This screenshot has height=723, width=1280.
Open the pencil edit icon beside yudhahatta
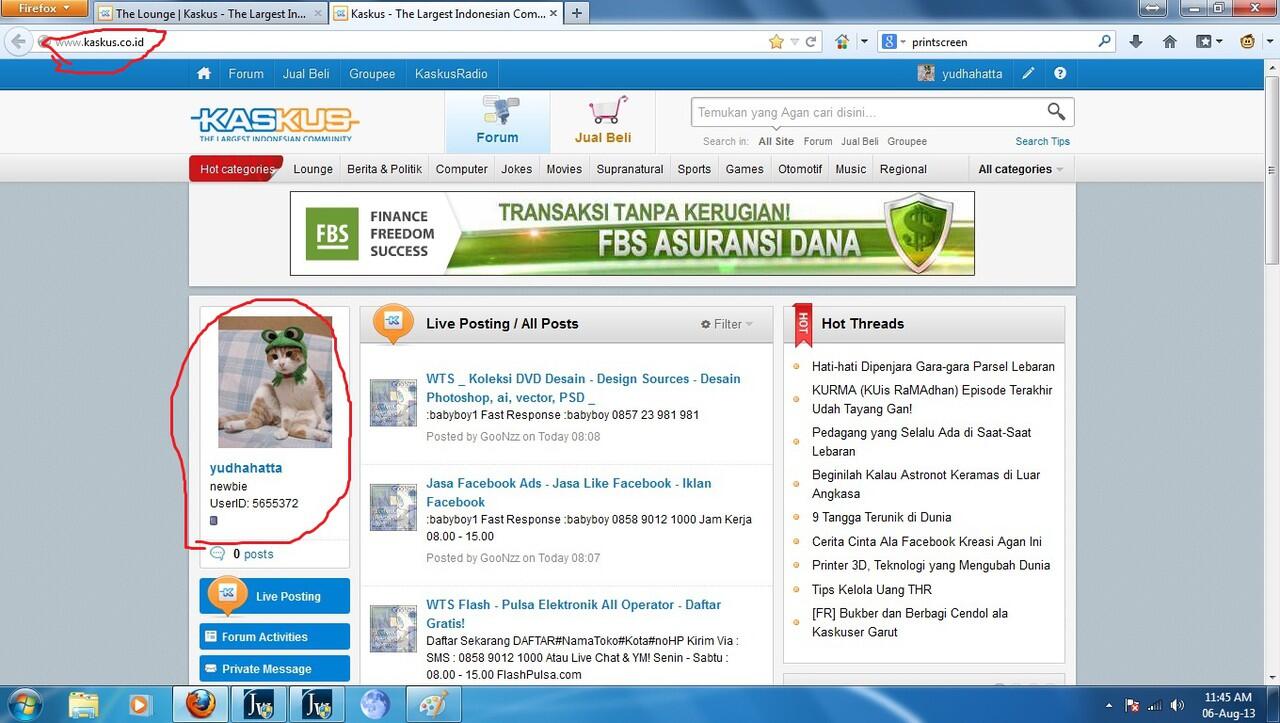point(1028,74)
